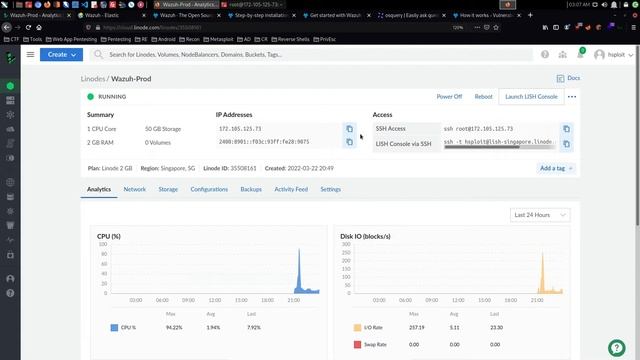Open the Settings tab
The image size is (640, 360).
[x=331, y=189]
